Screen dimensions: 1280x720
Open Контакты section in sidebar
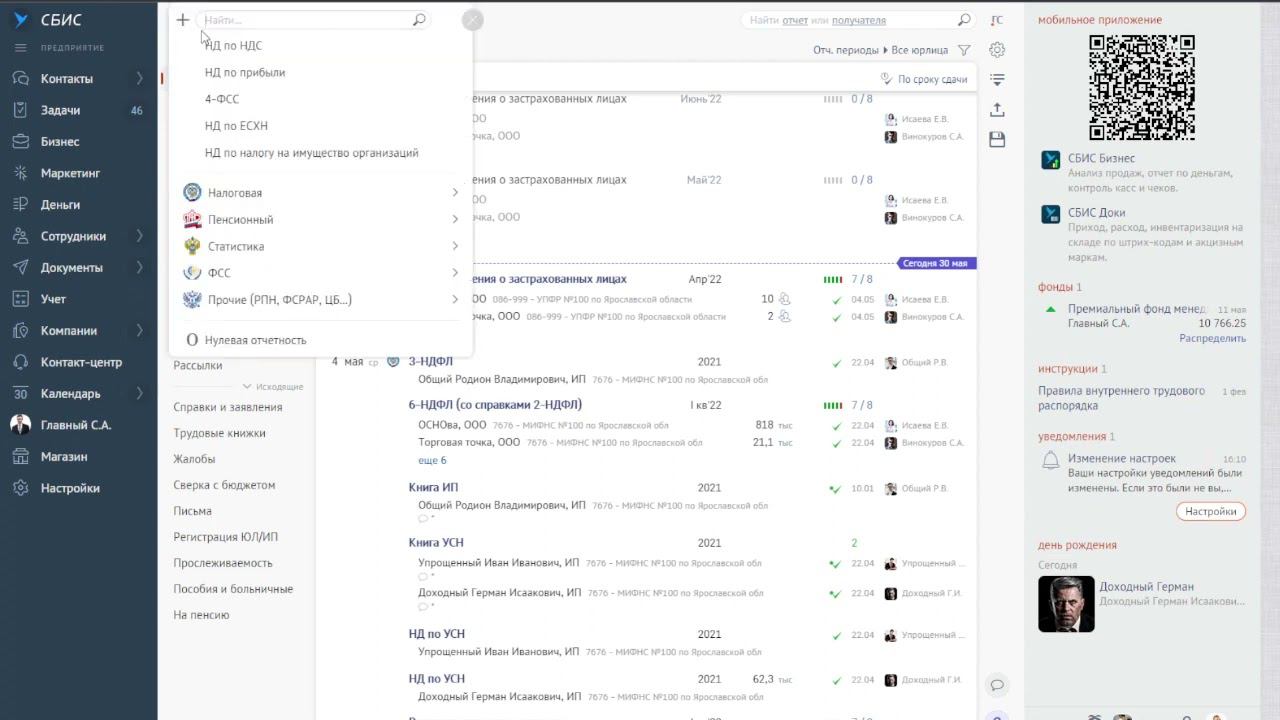[x=67, y=78]
